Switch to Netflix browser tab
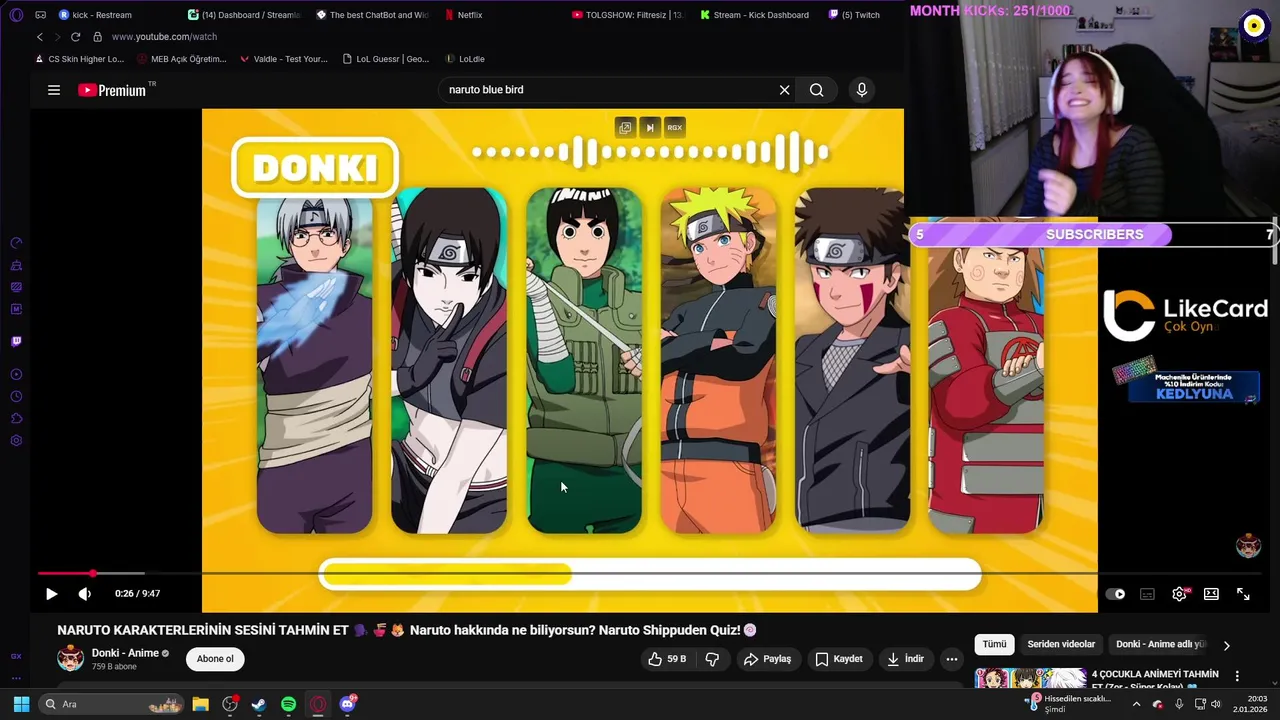Image resolution: width=1280 pixels, height=720 pixels. 462,15
